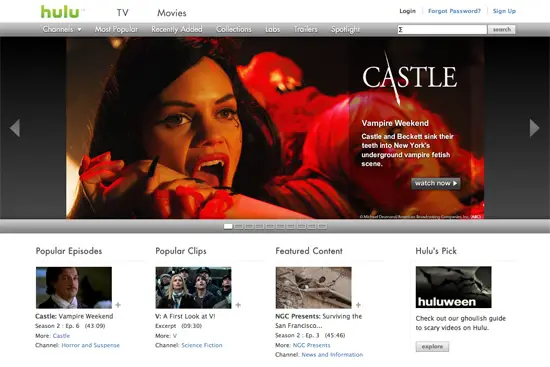The height and width of the screenshot is (367, 550).
Task: Advance carousel with right arrow
Action: pyautogui.click(x=534, y=128)
